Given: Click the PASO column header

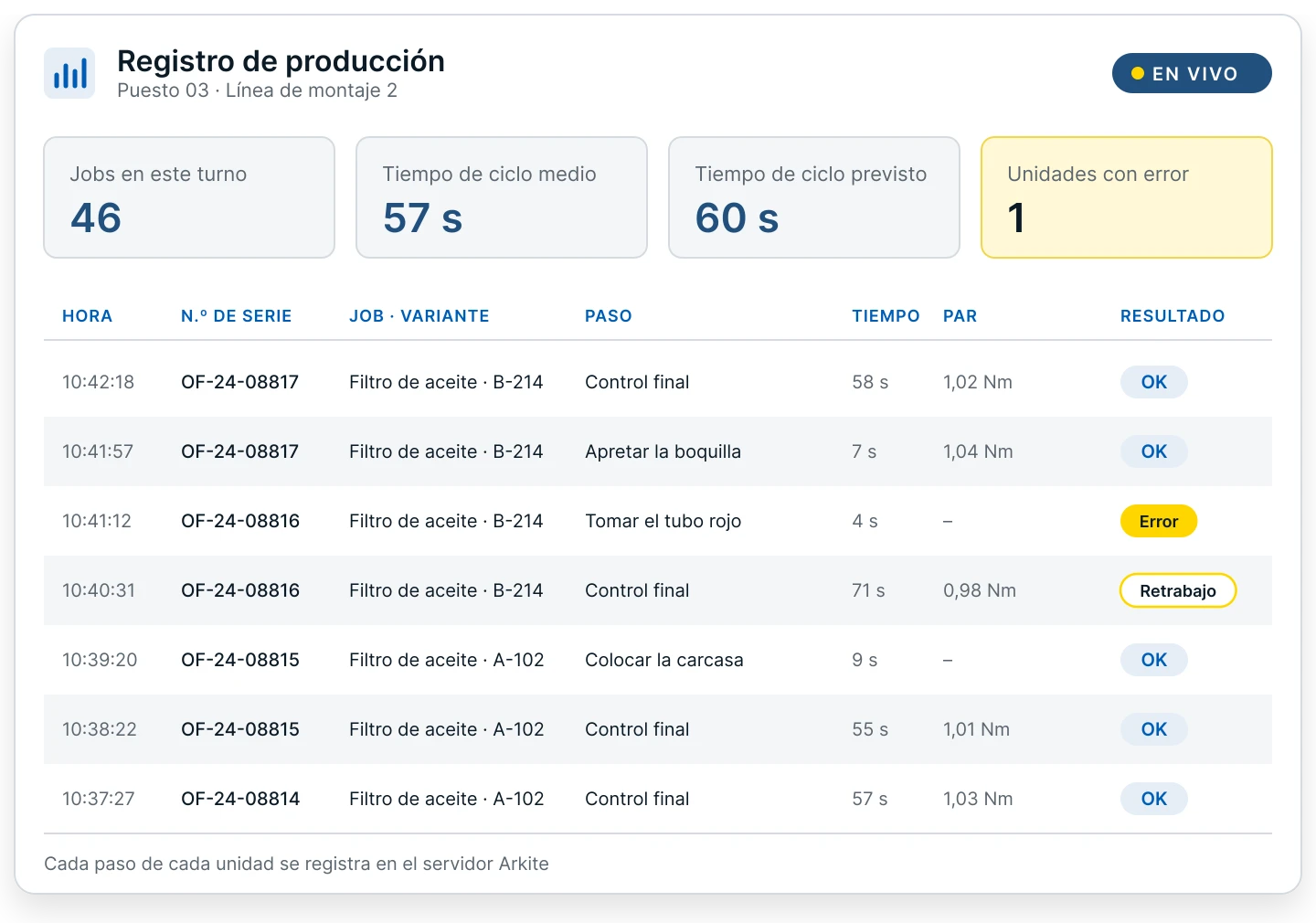Looking at the screenshot, I should coord(609,316).
